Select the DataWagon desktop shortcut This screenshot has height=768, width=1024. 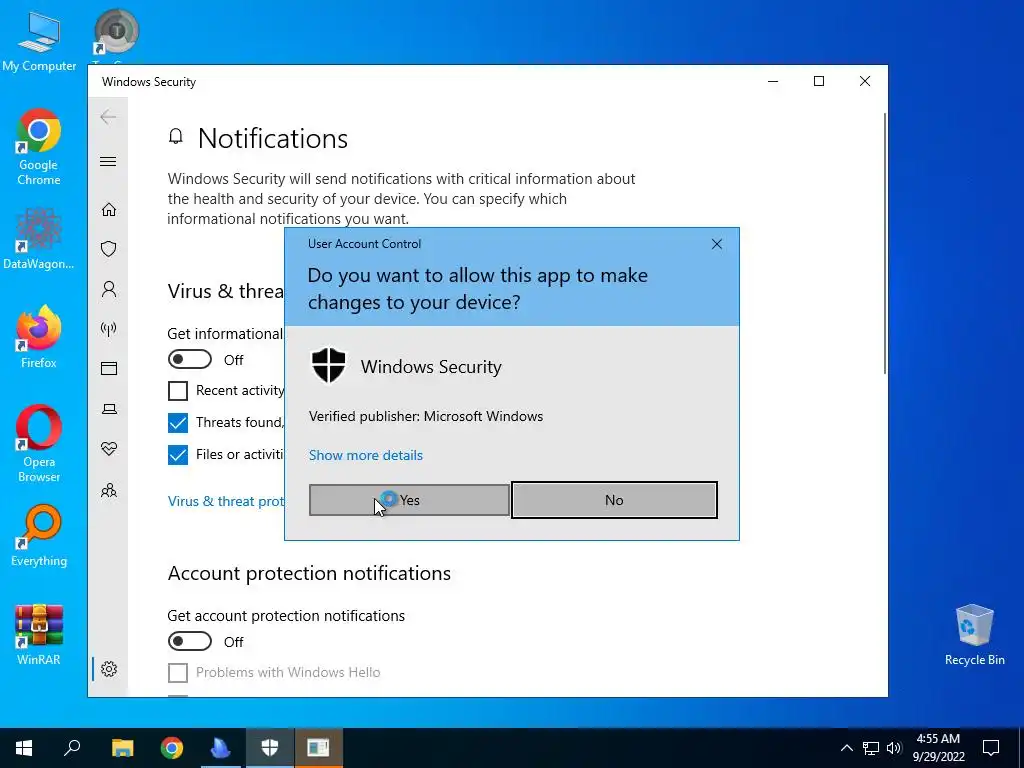pos(39,239)
